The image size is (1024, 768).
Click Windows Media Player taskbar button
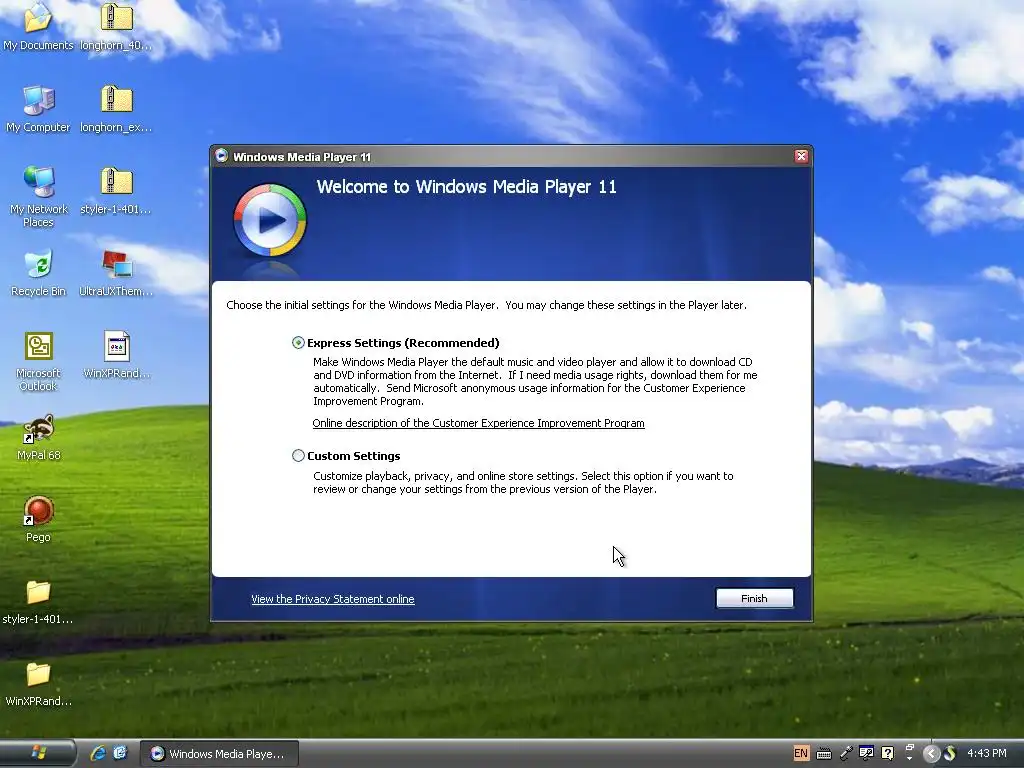[219, 754]
